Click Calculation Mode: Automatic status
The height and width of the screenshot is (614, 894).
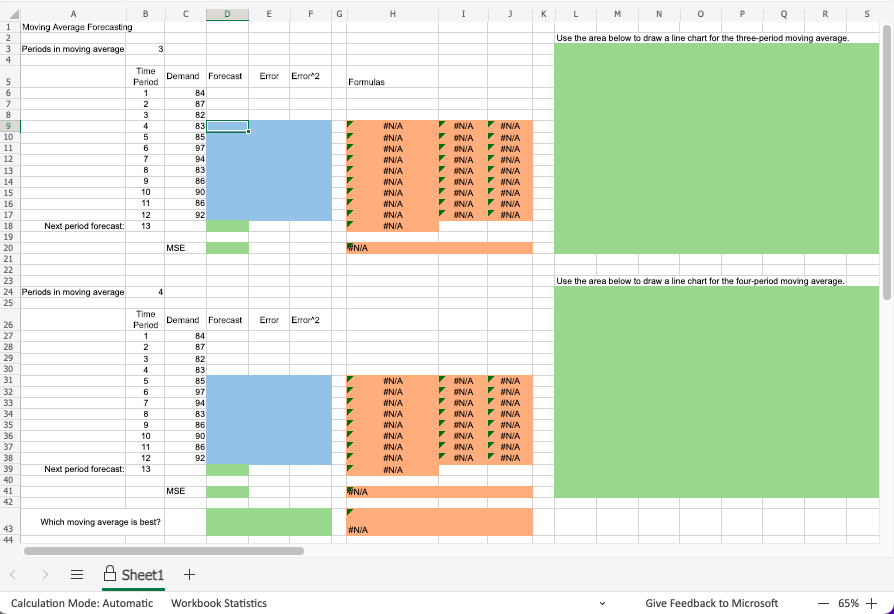pyautogui.click(x=82, y=603)
